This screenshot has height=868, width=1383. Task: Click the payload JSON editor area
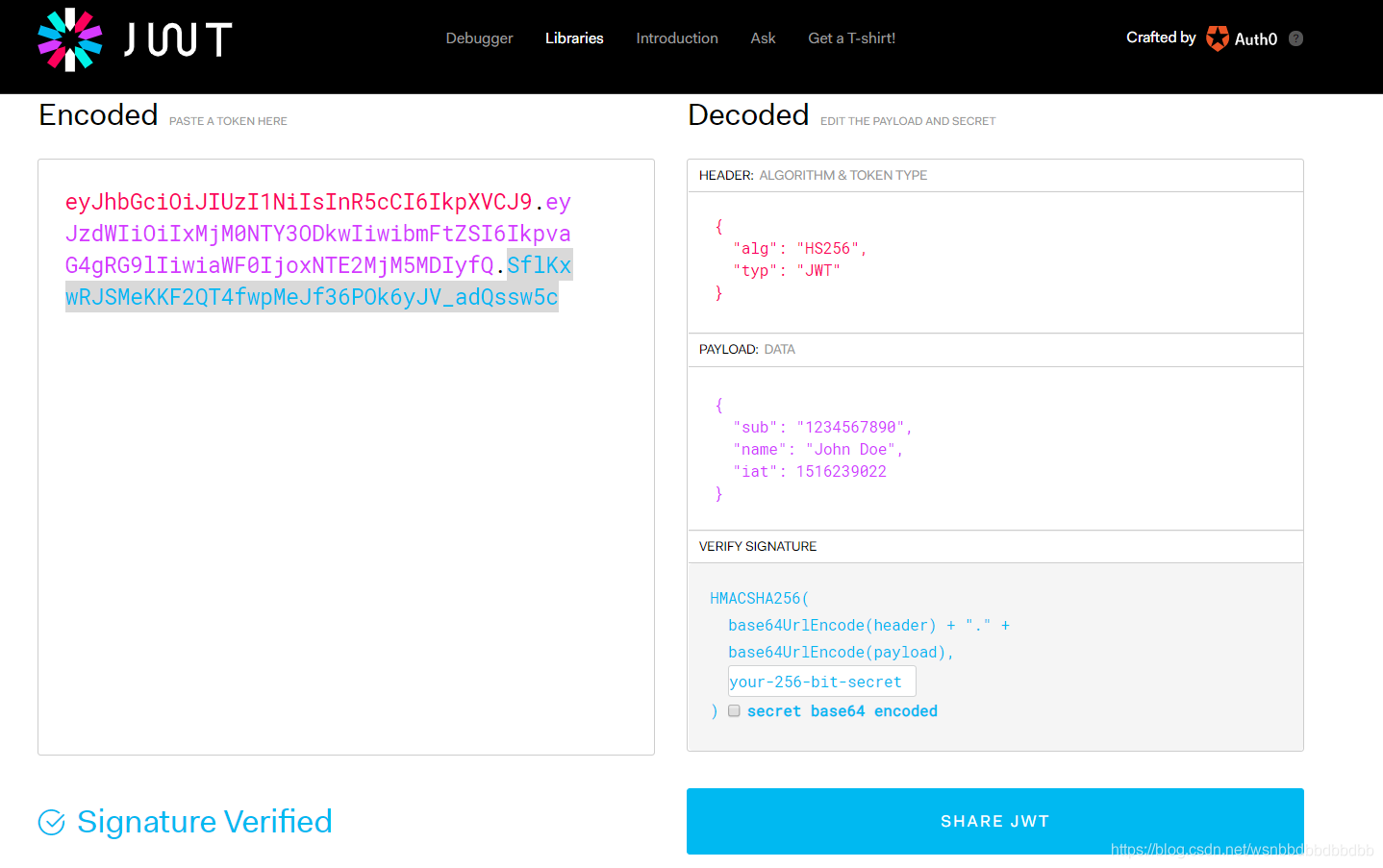[x=995, y=448]
